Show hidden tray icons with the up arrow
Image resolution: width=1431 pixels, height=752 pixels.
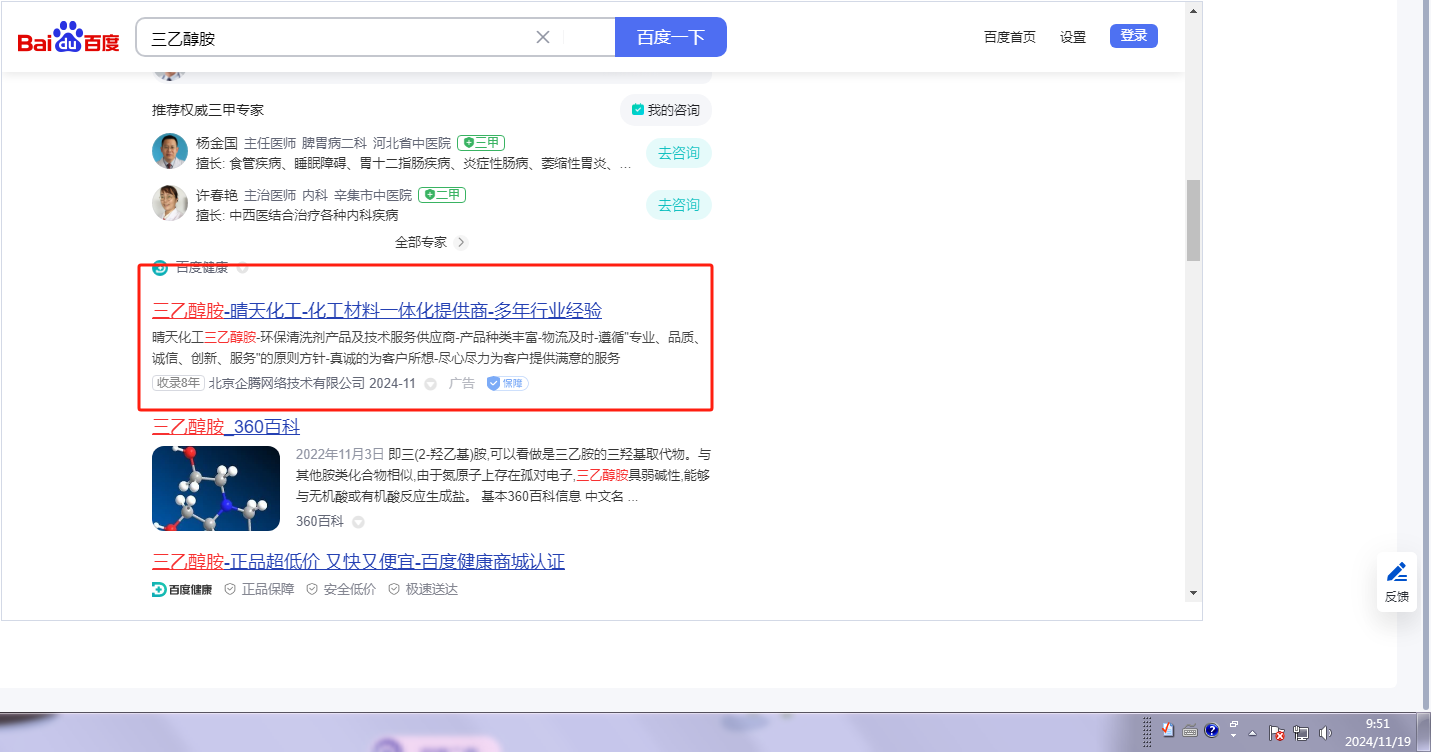coord(1252,733)
